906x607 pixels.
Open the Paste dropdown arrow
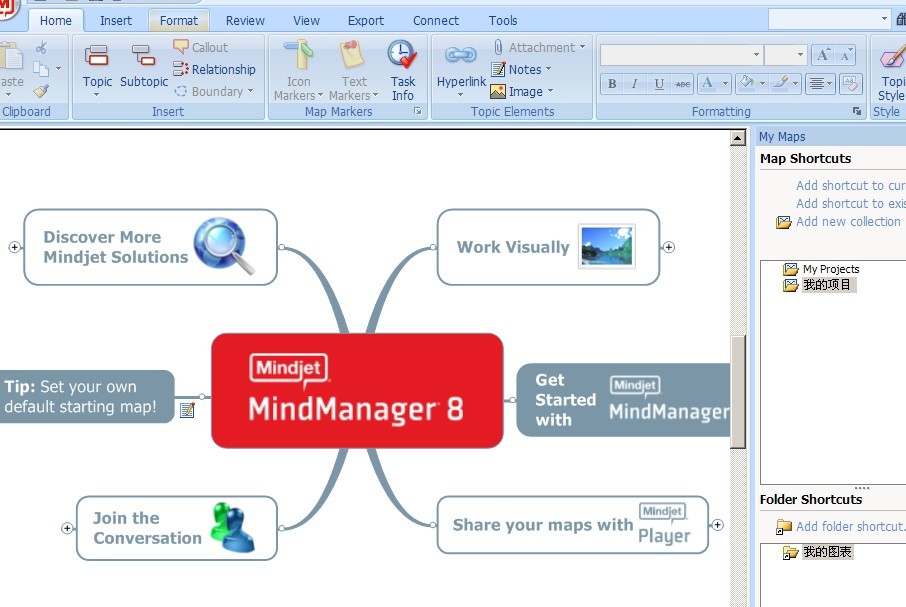click(9, 95)
